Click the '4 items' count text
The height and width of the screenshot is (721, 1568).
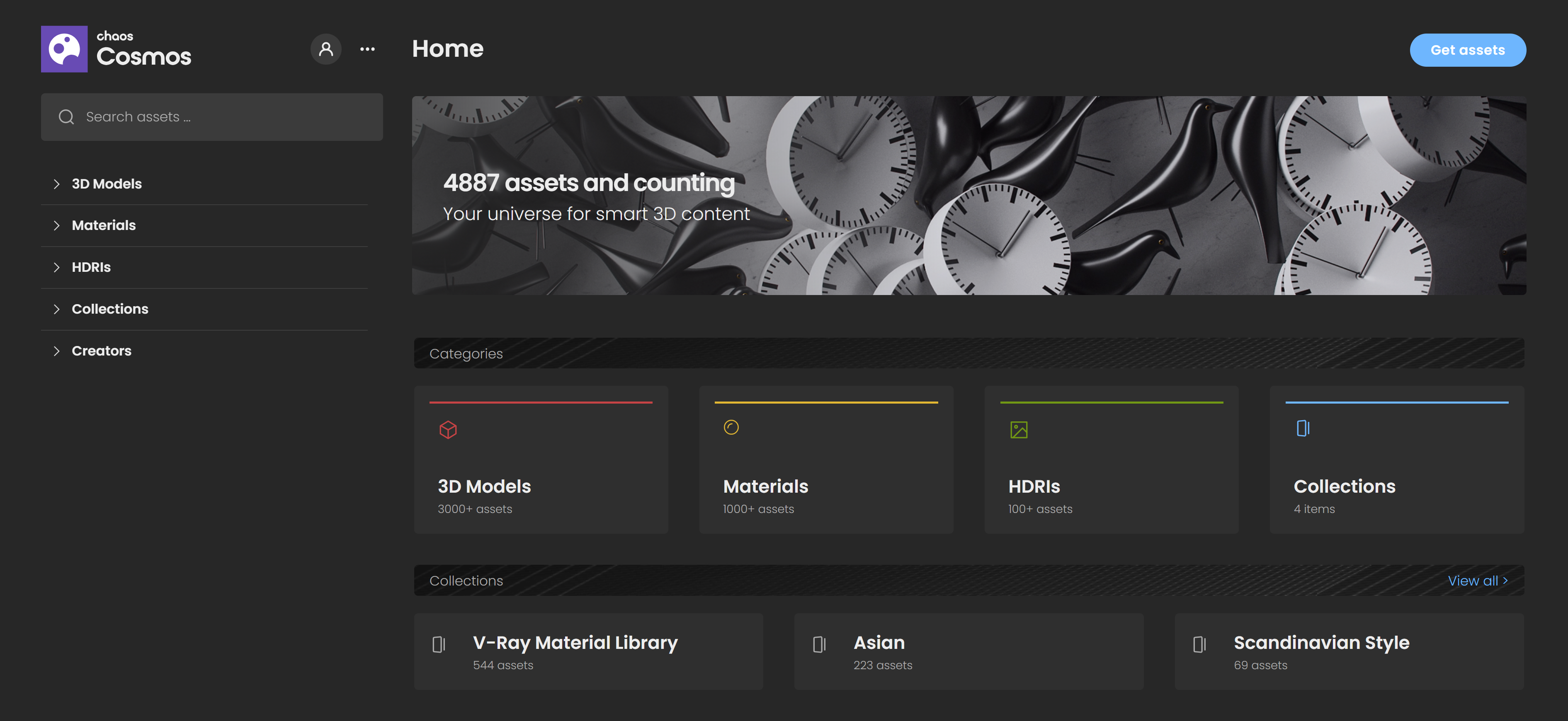(1314, 509)
